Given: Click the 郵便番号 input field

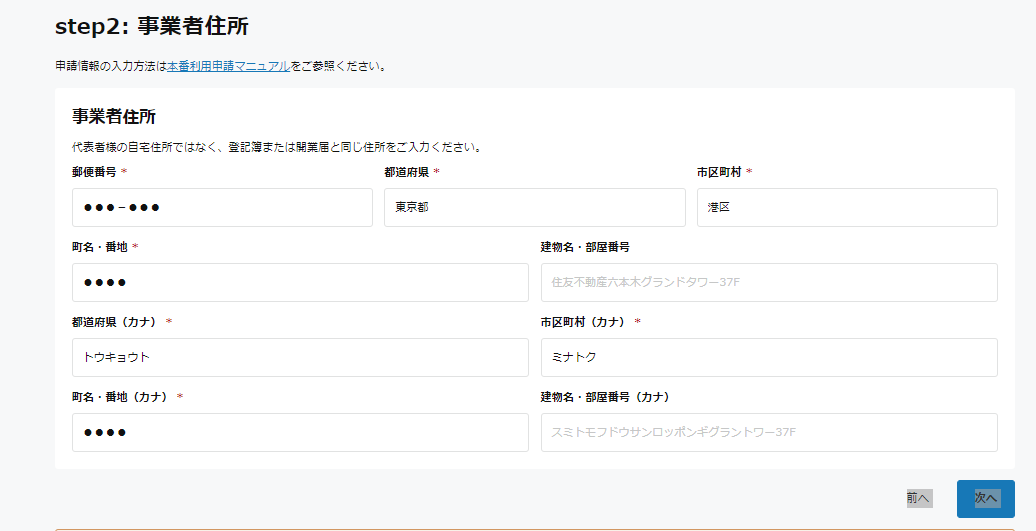Looking at the screenshot, I should (222, 207).
